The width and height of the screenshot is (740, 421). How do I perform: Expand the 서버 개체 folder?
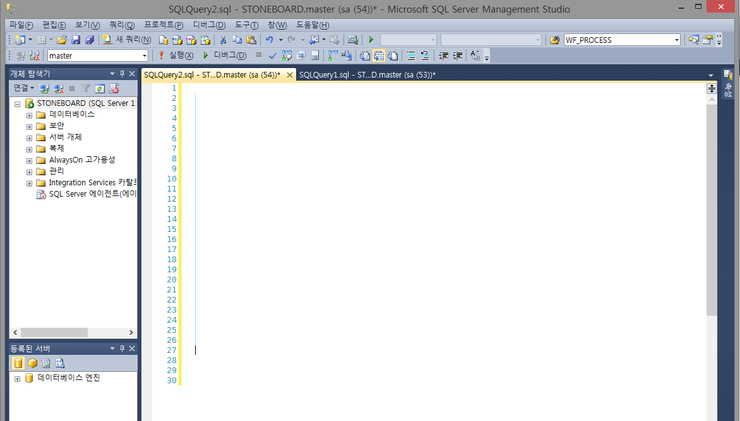(x=29, y=138)
